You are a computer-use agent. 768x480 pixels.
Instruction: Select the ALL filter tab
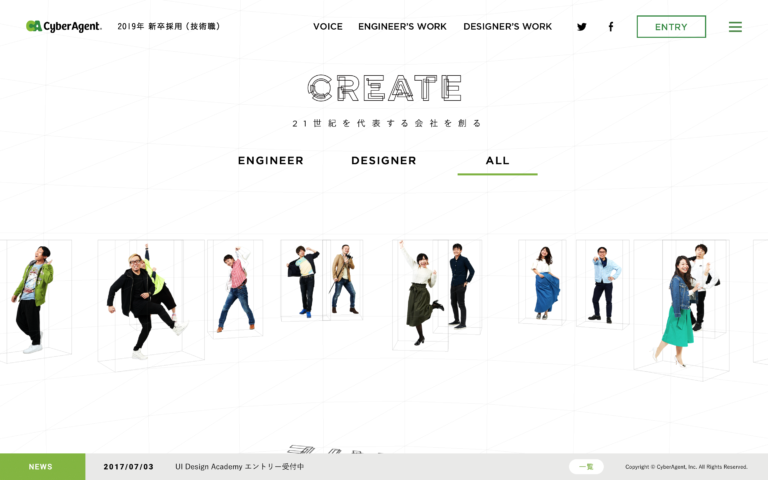498,161
